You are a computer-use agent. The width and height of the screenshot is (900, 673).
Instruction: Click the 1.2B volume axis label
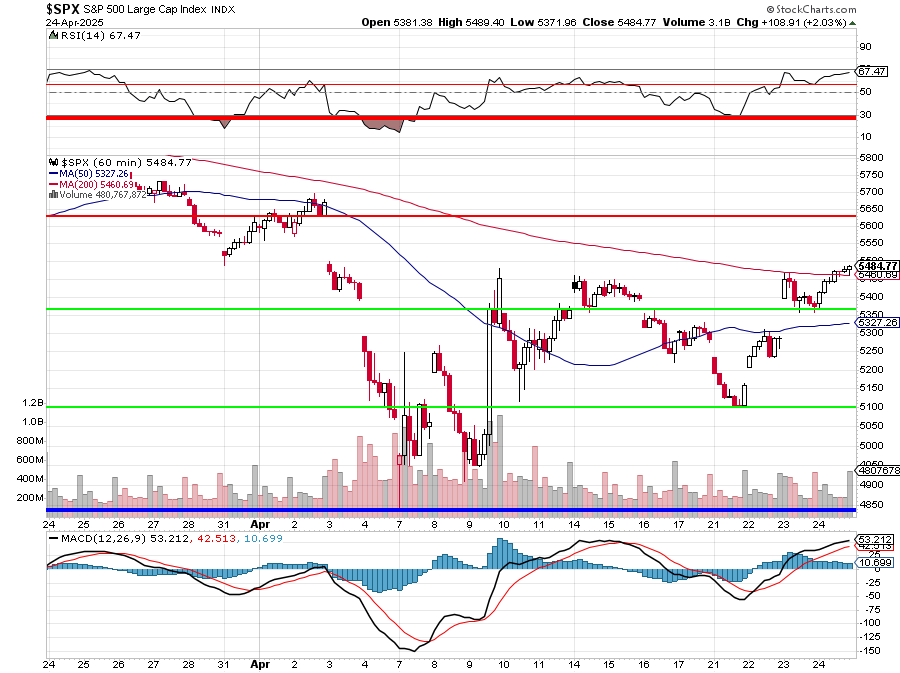33,403
